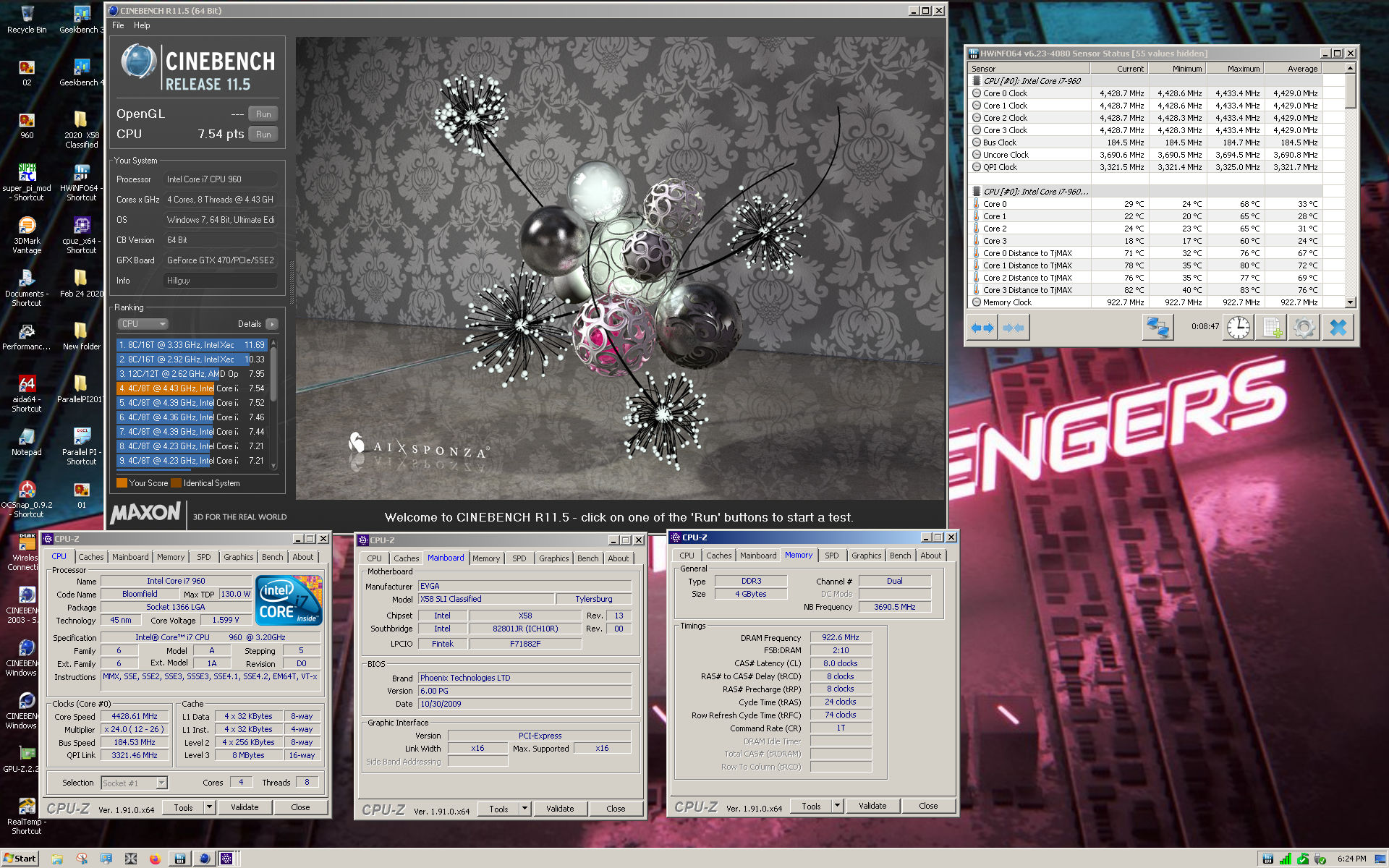The image size is (1389, 868).
Task: Click HWiNFO taskbar button icon
Action: [179, 859]
